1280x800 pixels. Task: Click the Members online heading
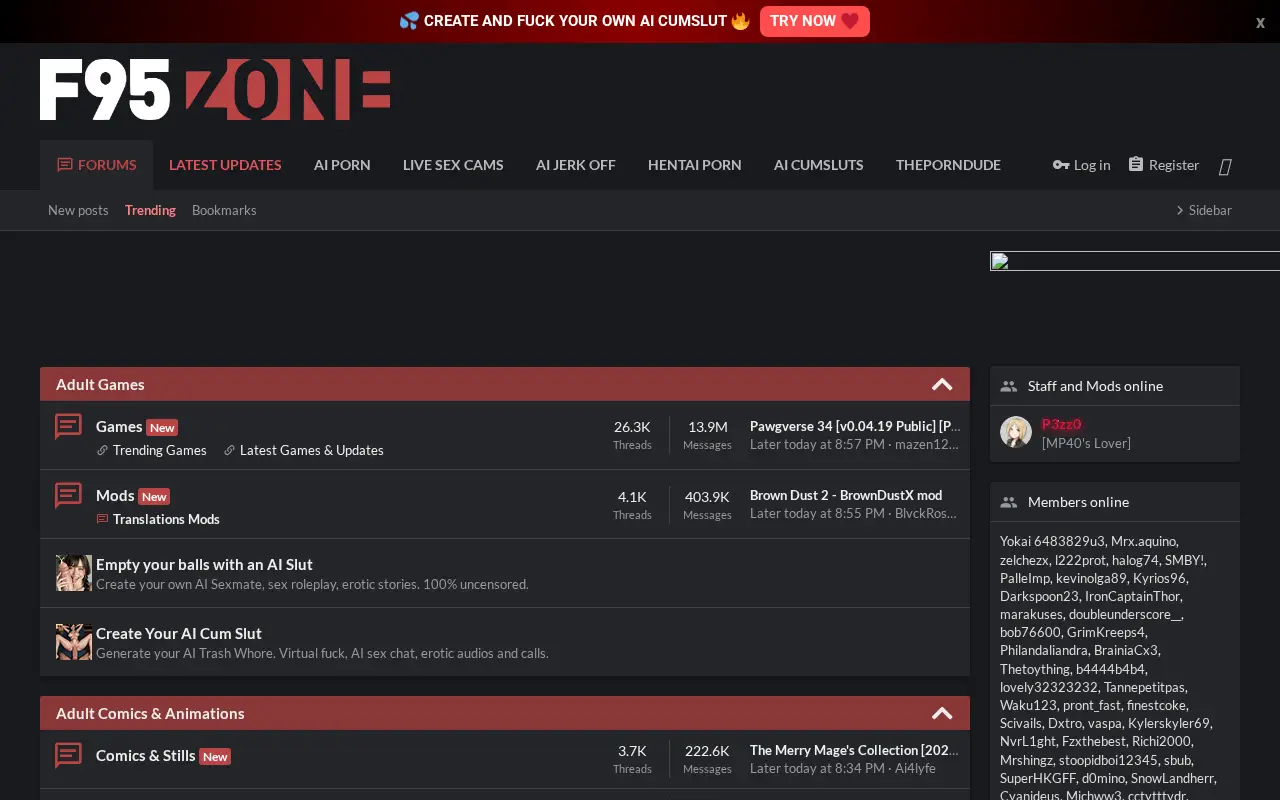(x=1078, y=502)
